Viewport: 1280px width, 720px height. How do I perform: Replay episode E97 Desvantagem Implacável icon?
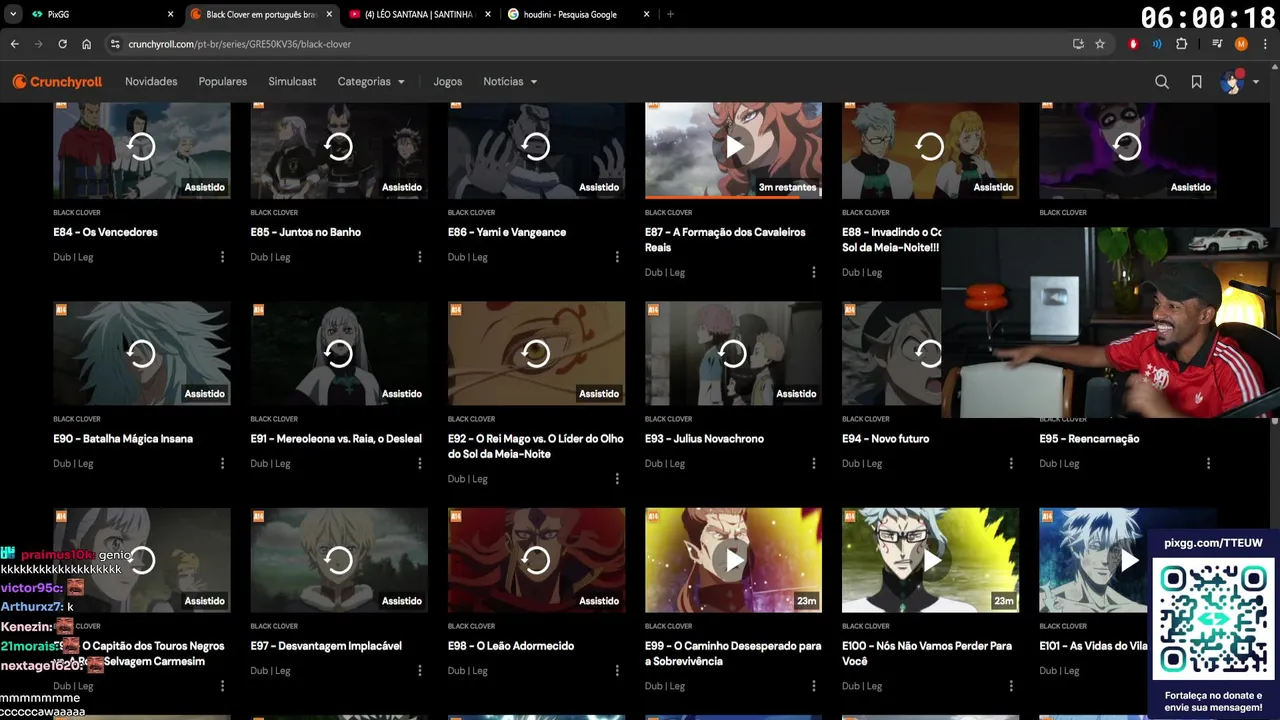338,561
